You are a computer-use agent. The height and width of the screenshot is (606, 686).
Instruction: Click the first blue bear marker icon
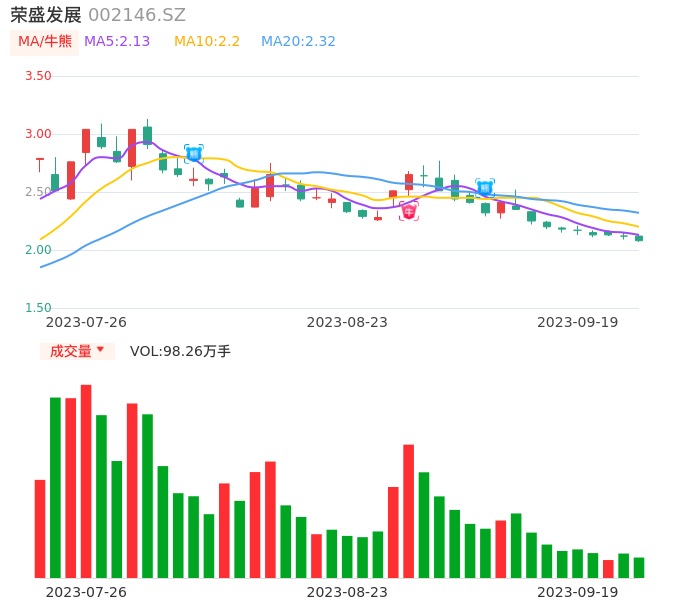(x=193, y=153)
